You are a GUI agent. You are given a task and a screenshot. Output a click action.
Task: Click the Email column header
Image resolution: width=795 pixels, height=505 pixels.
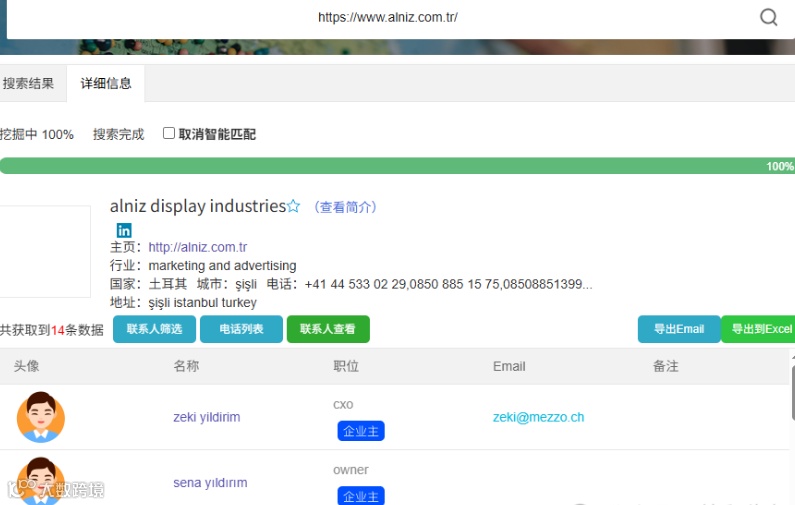point(509,366)
